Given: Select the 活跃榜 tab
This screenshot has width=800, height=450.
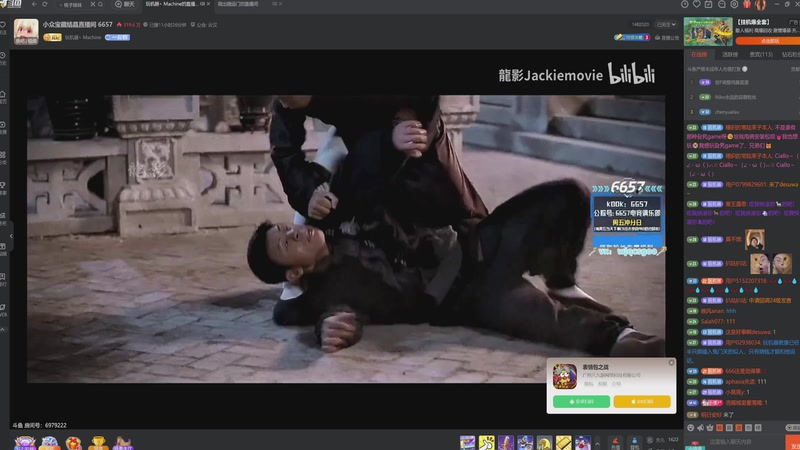Looking at the screenshot, I should click(x=730, y=55).
